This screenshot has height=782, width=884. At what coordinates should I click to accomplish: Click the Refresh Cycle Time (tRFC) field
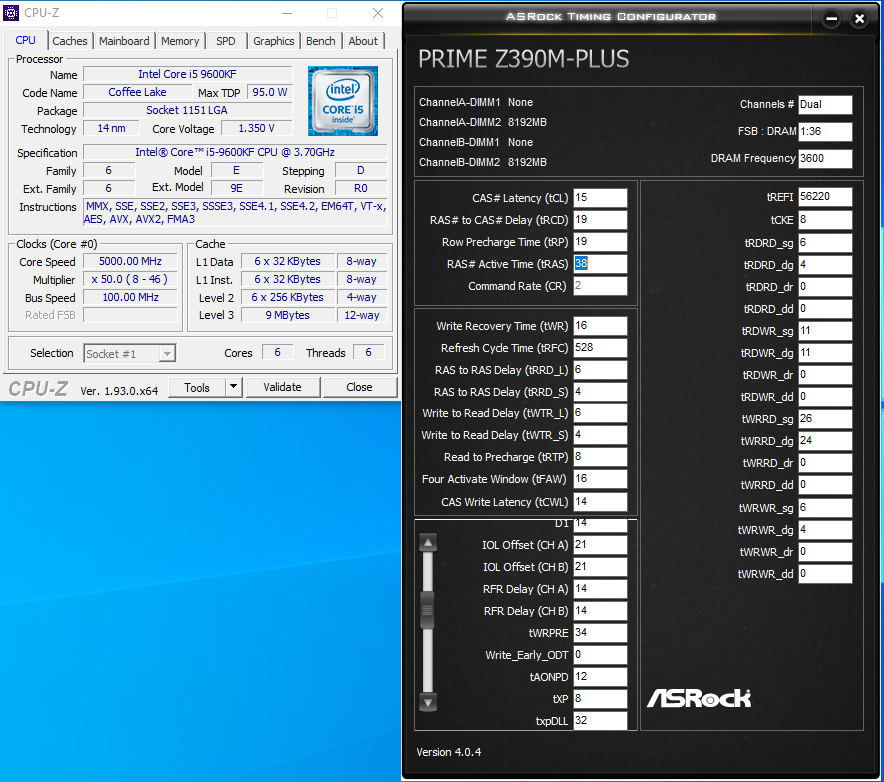click(x=600, y=348)
